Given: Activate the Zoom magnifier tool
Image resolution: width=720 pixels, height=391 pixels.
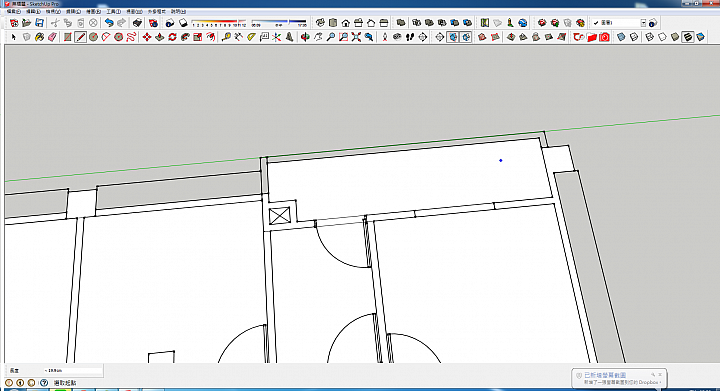Looking at the screenshot, I should [331, 37].
